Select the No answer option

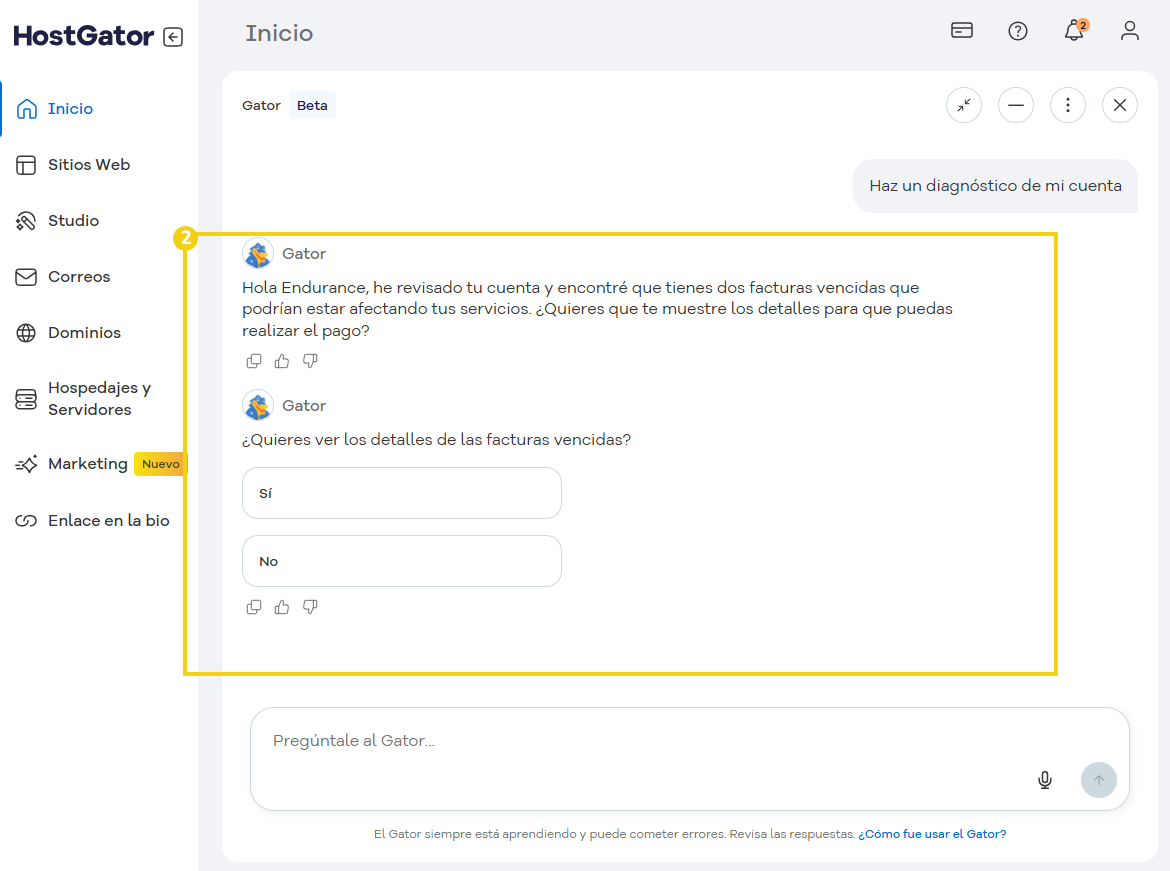tap(401, 561)
